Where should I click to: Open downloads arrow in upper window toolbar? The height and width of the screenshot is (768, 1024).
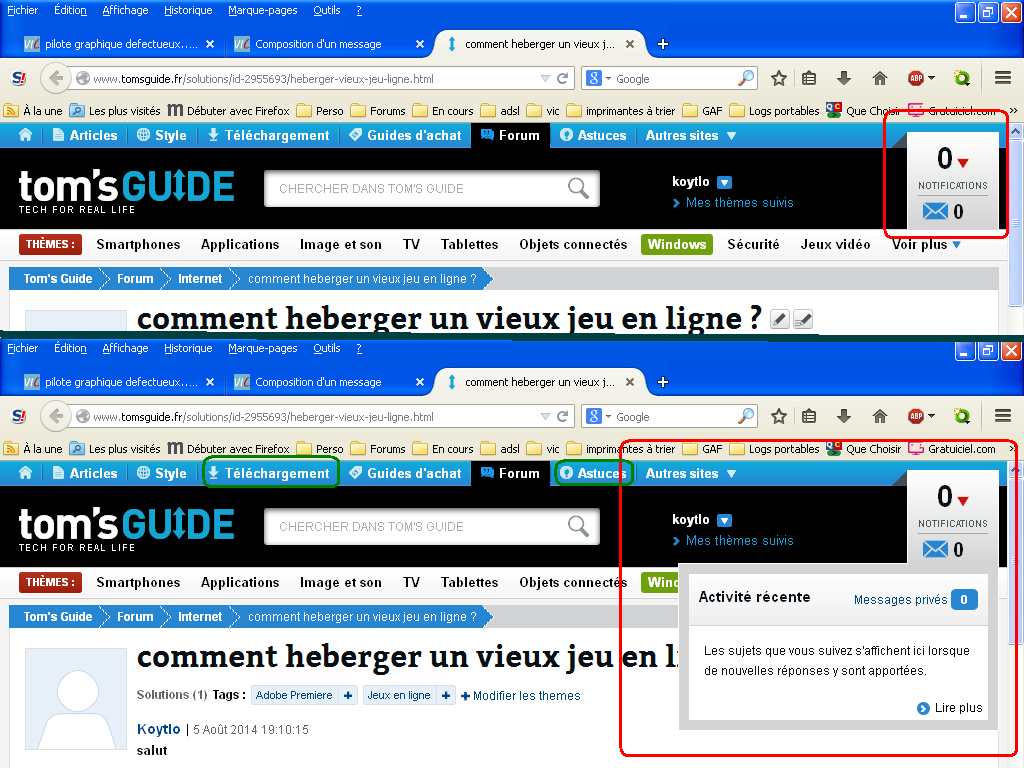click(x=844, y=79)
